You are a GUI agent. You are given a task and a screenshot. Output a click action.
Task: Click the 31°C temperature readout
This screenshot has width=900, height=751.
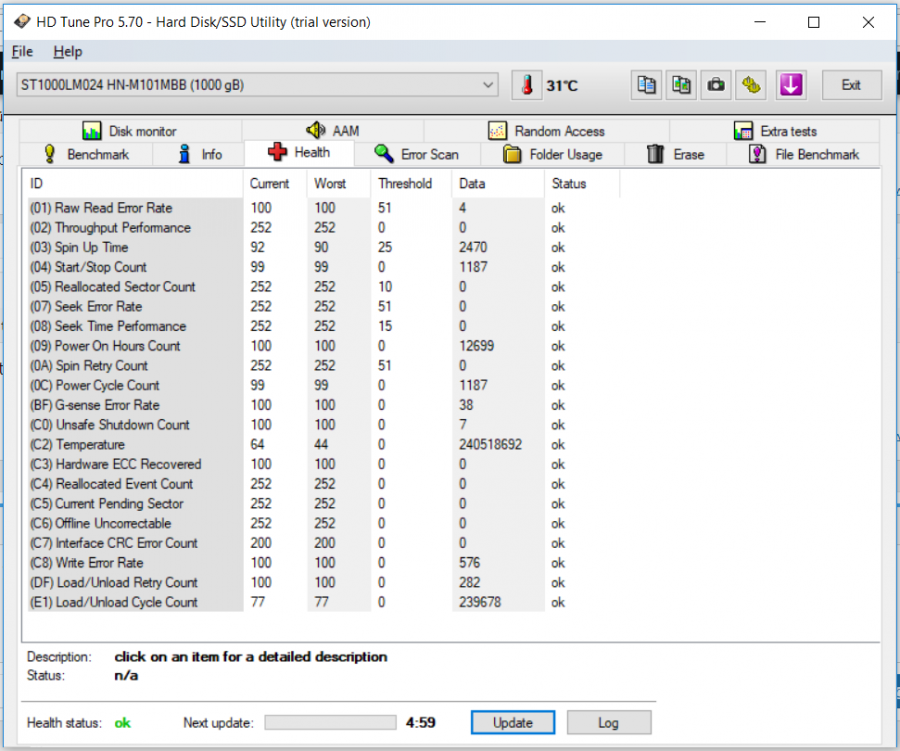click(x=562, y=86)
